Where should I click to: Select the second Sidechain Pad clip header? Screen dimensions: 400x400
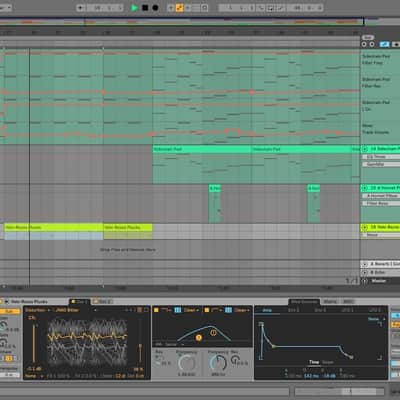(x=302, y=149)
